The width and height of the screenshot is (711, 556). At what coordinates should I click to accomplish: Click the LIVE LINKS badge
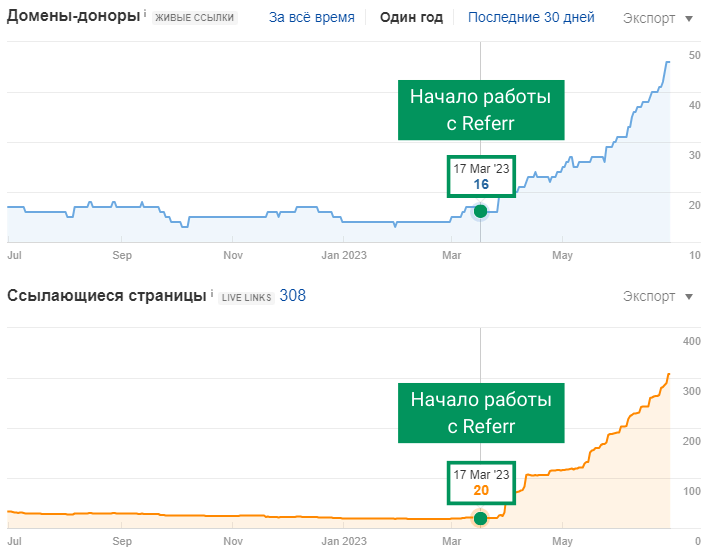pyautogui.click(x=246, y=297)
